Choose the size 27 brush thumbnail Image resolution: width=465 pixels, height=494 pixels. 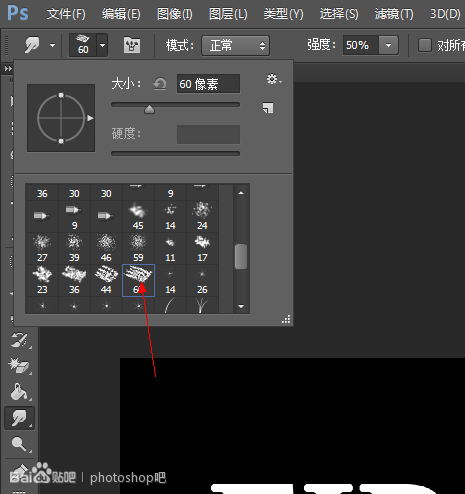[x=42, y=248]
